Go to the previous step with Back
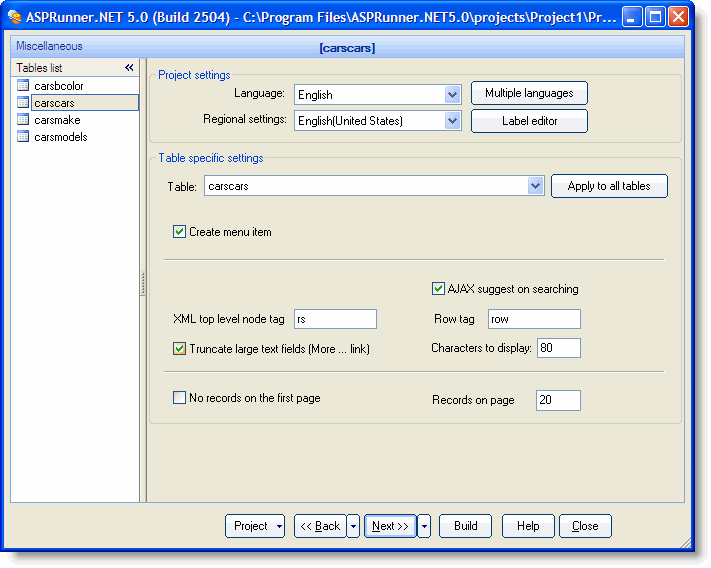The height and width of the screenshot is (568, 711). point(320,526)
